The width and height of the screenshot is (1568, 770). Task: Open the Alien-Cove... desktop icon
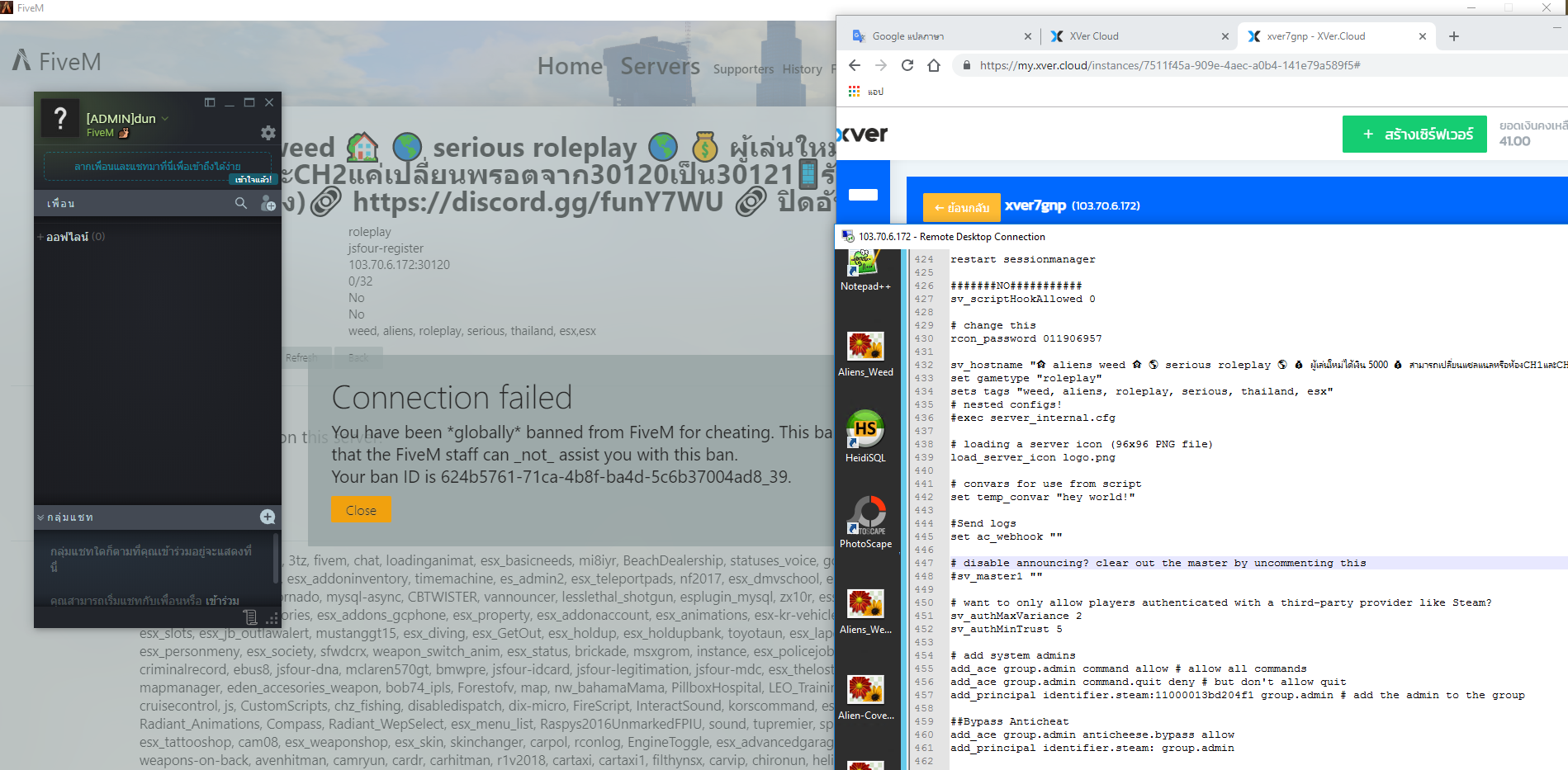tap(865, 698)
